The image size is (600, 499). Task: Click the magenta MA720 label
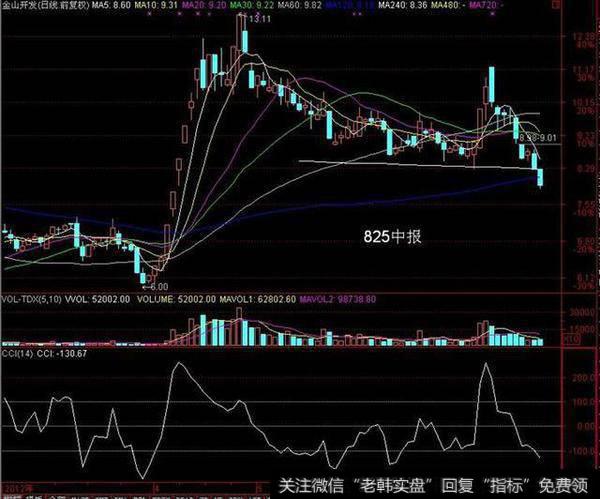click(487, 6)
